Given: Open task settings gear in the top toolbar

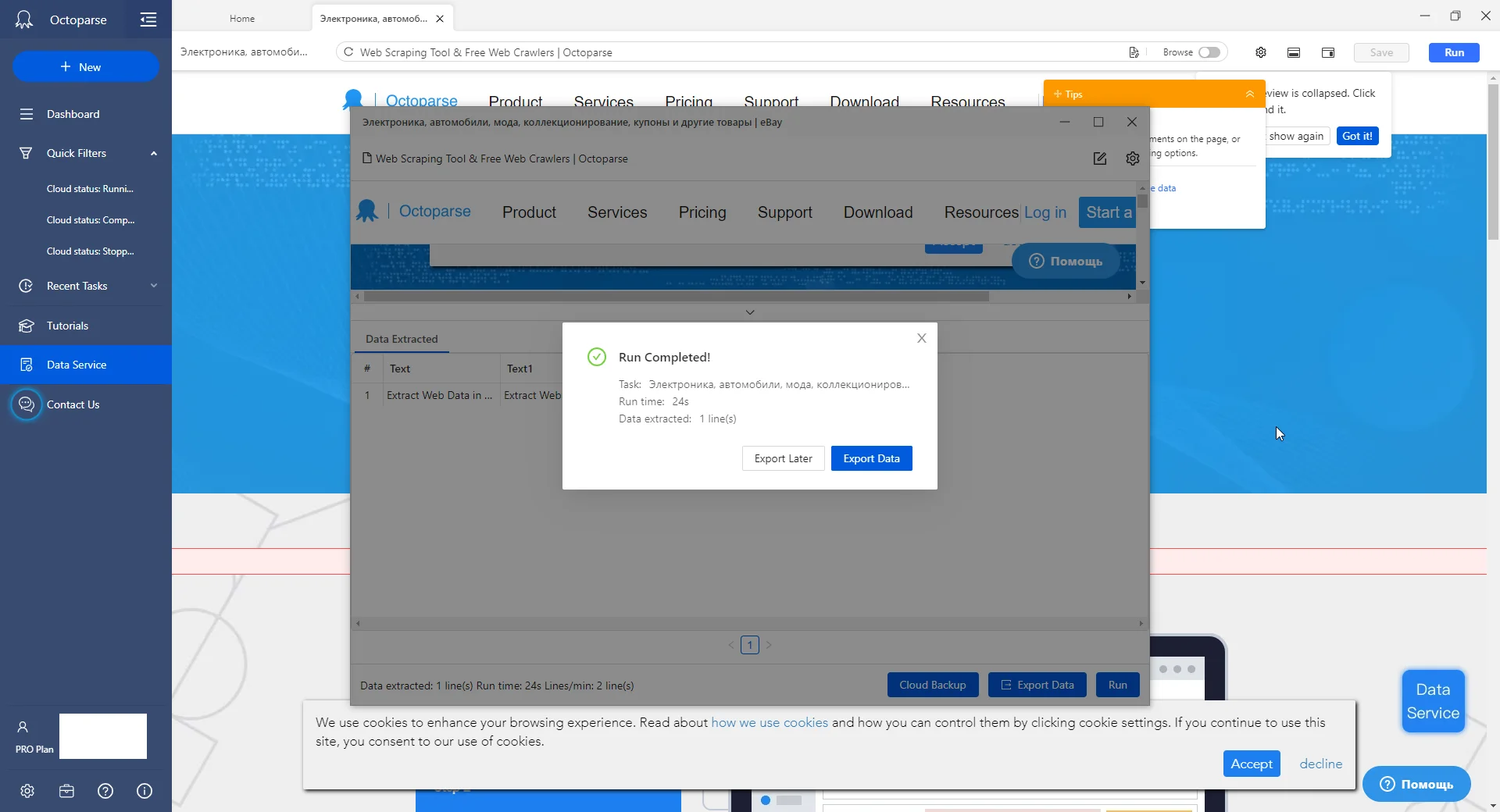Looking at the screenshot, I should click(1261, 52).
